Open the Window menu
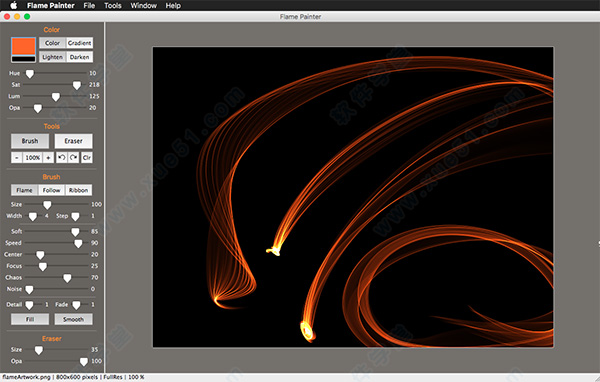600x382 pixels. 143,5
